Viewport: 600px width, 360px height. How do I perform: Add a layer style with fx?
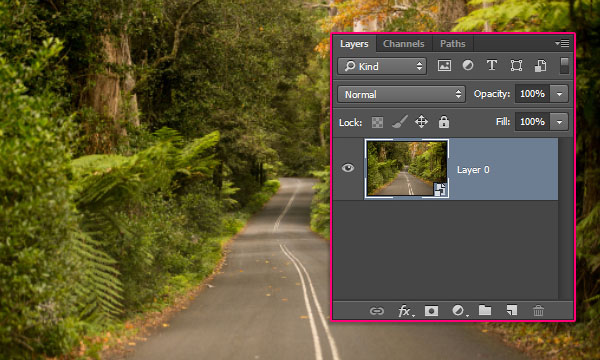click(x=405, y=311)
